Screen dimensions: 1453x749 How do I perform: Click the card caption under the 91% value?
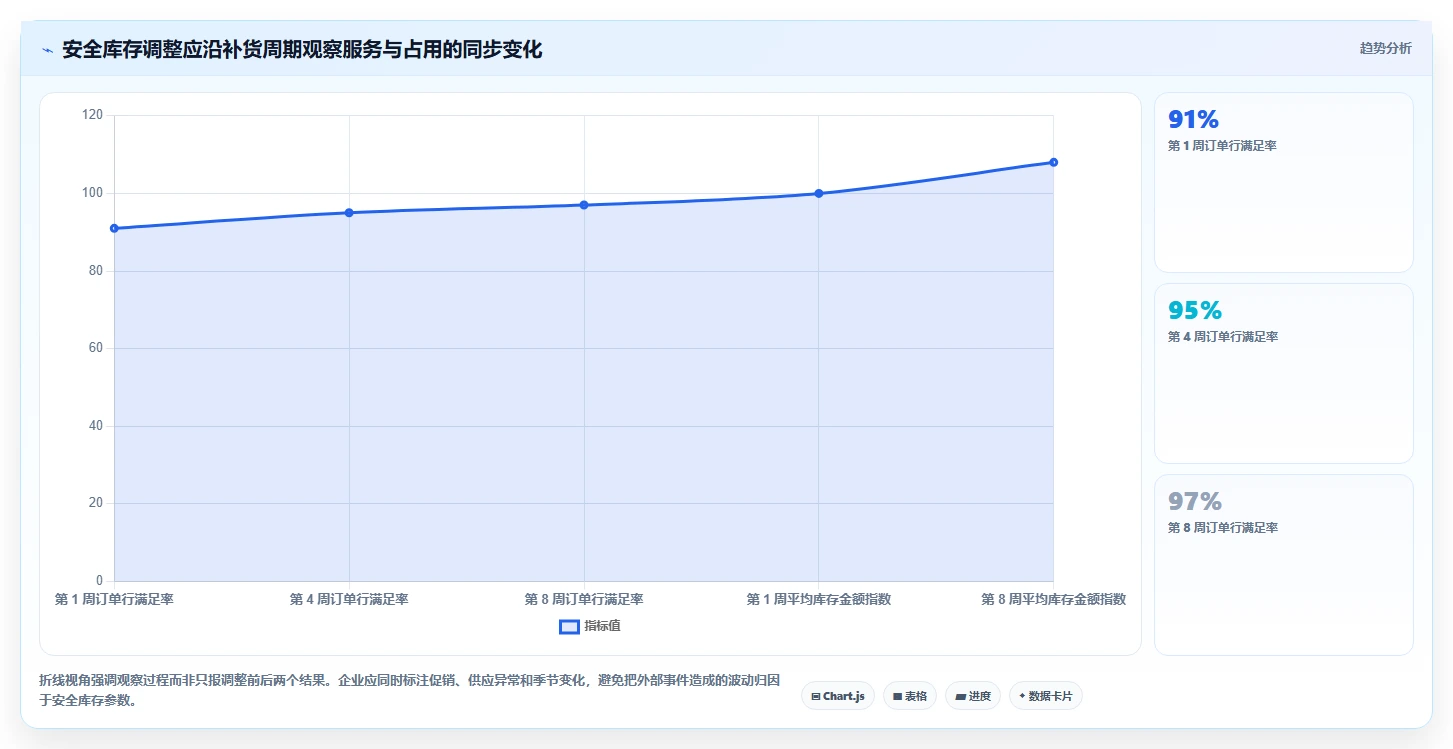pos(1222,146)
